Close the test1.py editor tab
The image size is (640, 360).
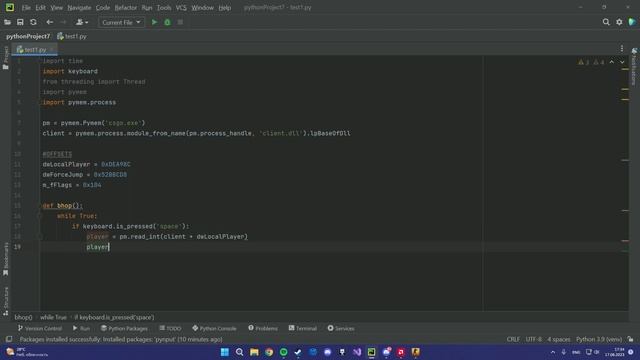pos(52,49)
